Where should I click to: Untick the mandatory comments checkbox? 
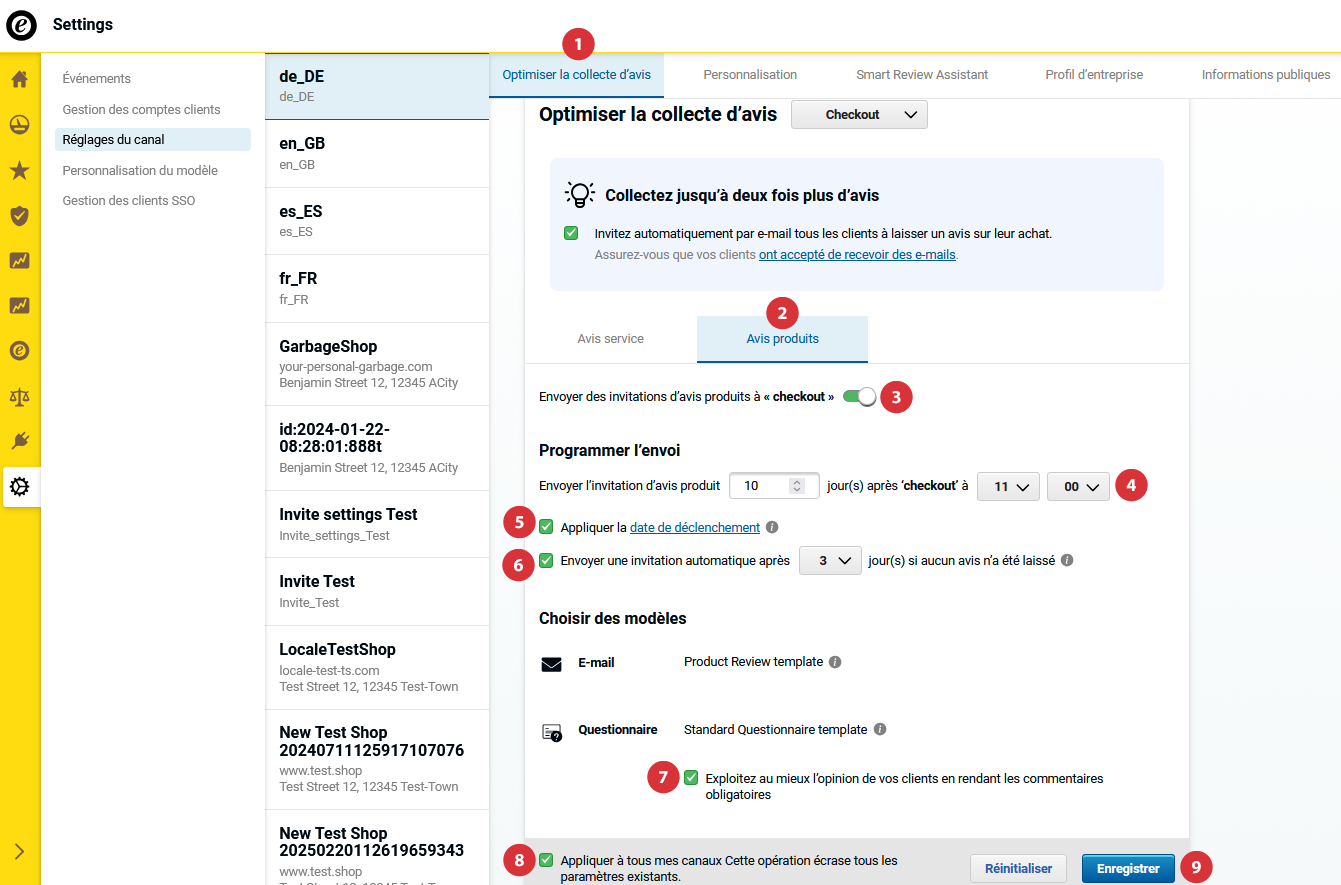pos(691,778)
